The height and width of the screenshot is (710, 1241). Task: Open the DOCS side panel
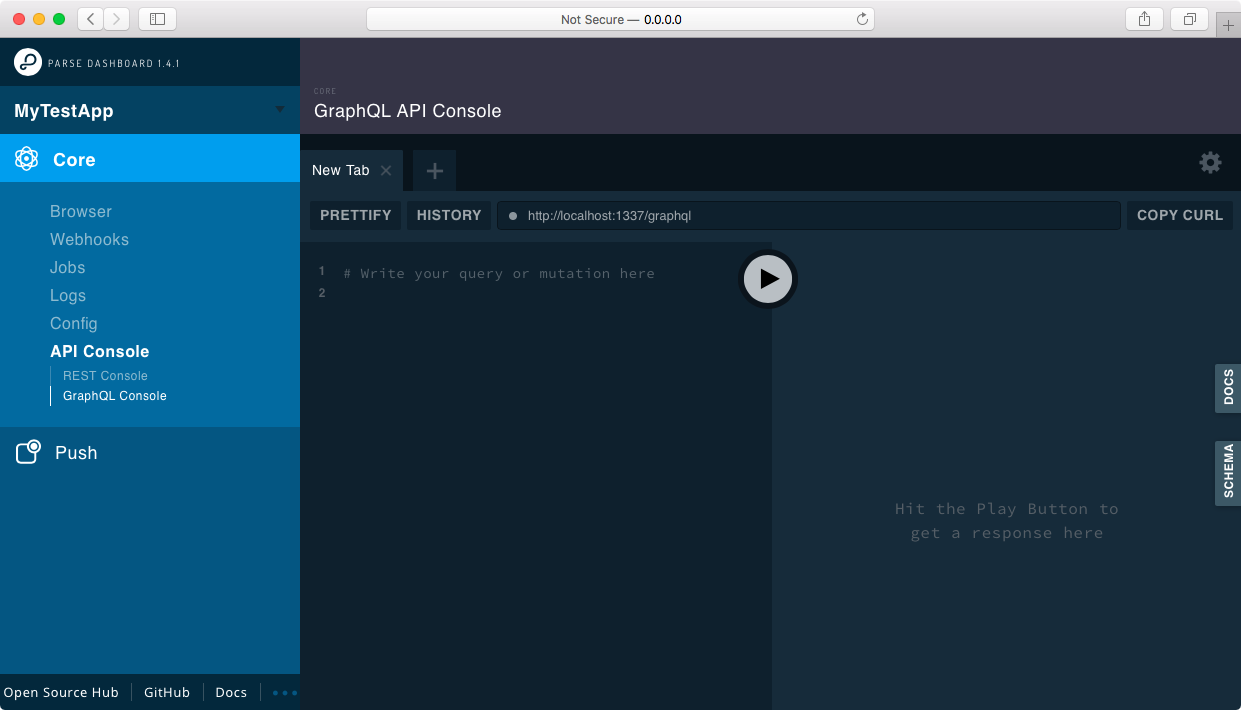point(1227,388)
